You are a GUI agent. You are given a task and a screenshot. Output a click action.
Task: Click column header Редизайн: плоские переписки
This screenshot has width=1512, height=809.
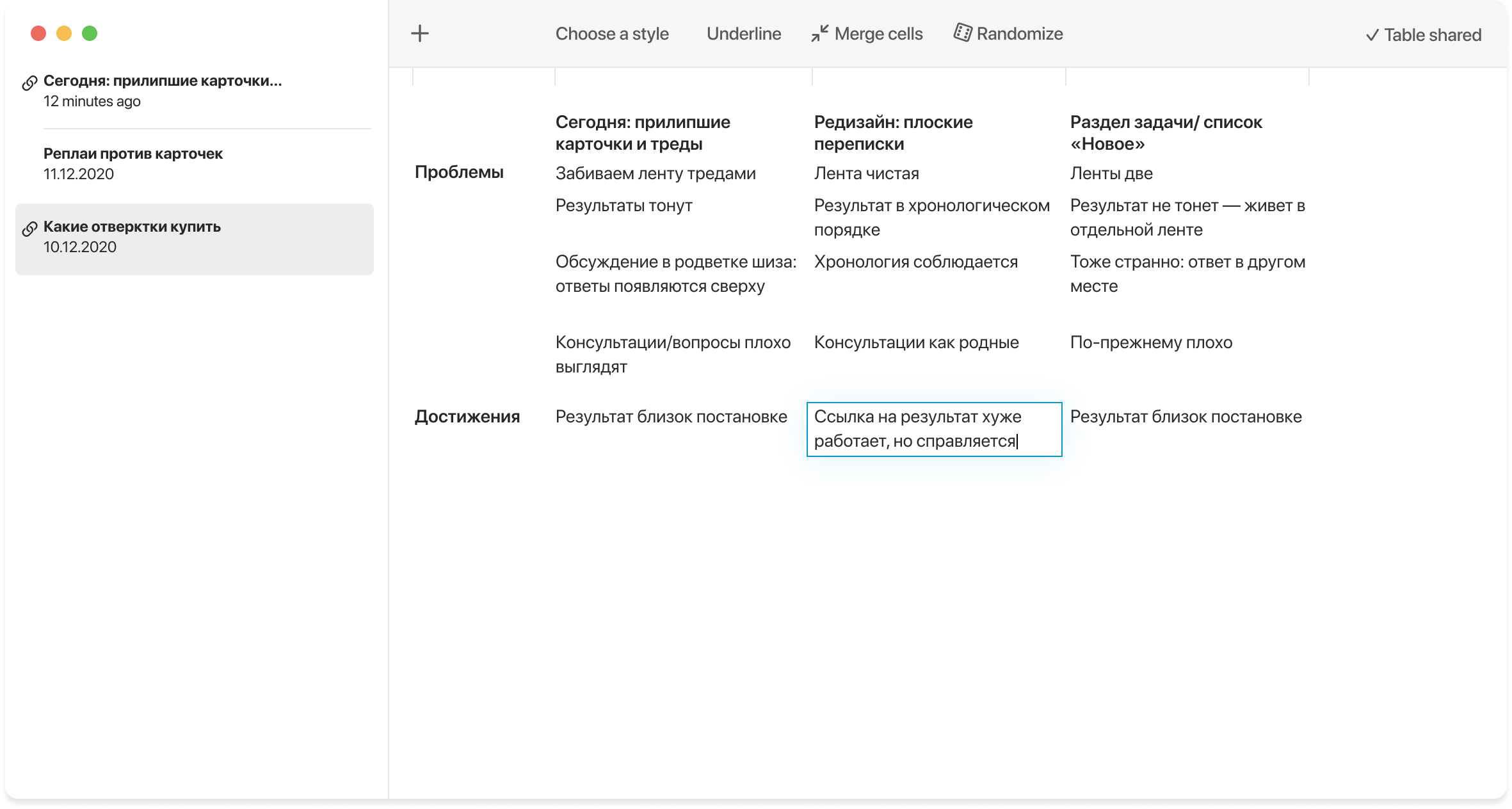[893, 132]
